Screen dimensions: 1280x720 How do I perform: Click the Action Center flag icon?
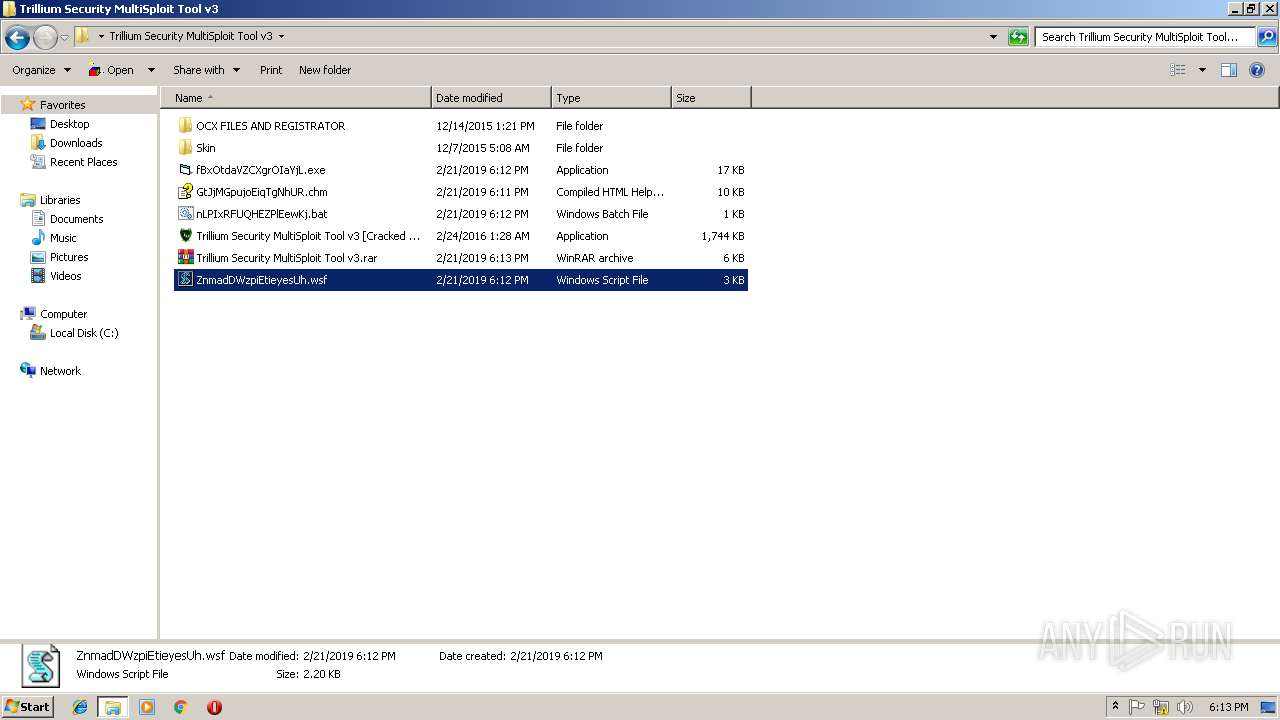[x=1137, y=707]
